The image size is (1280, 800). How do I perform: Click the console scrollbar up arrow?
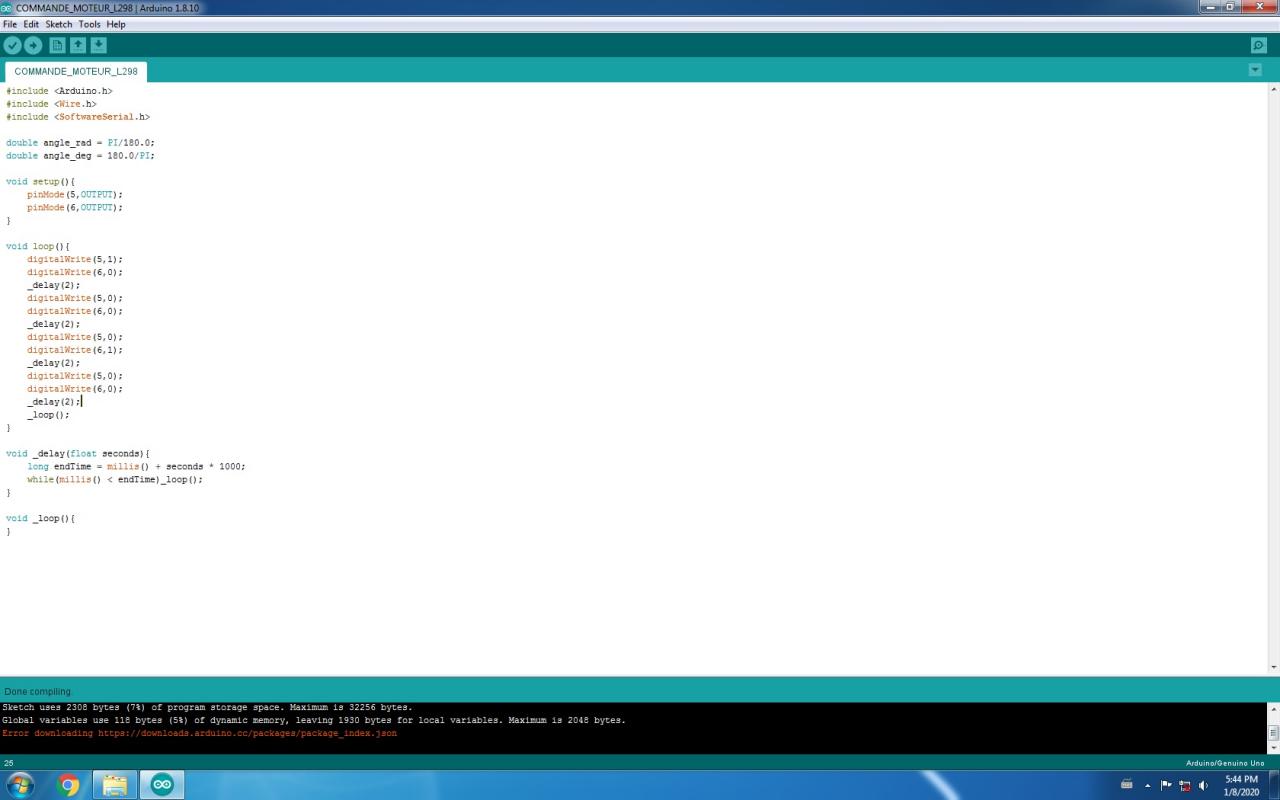(x=1273, y=708)
